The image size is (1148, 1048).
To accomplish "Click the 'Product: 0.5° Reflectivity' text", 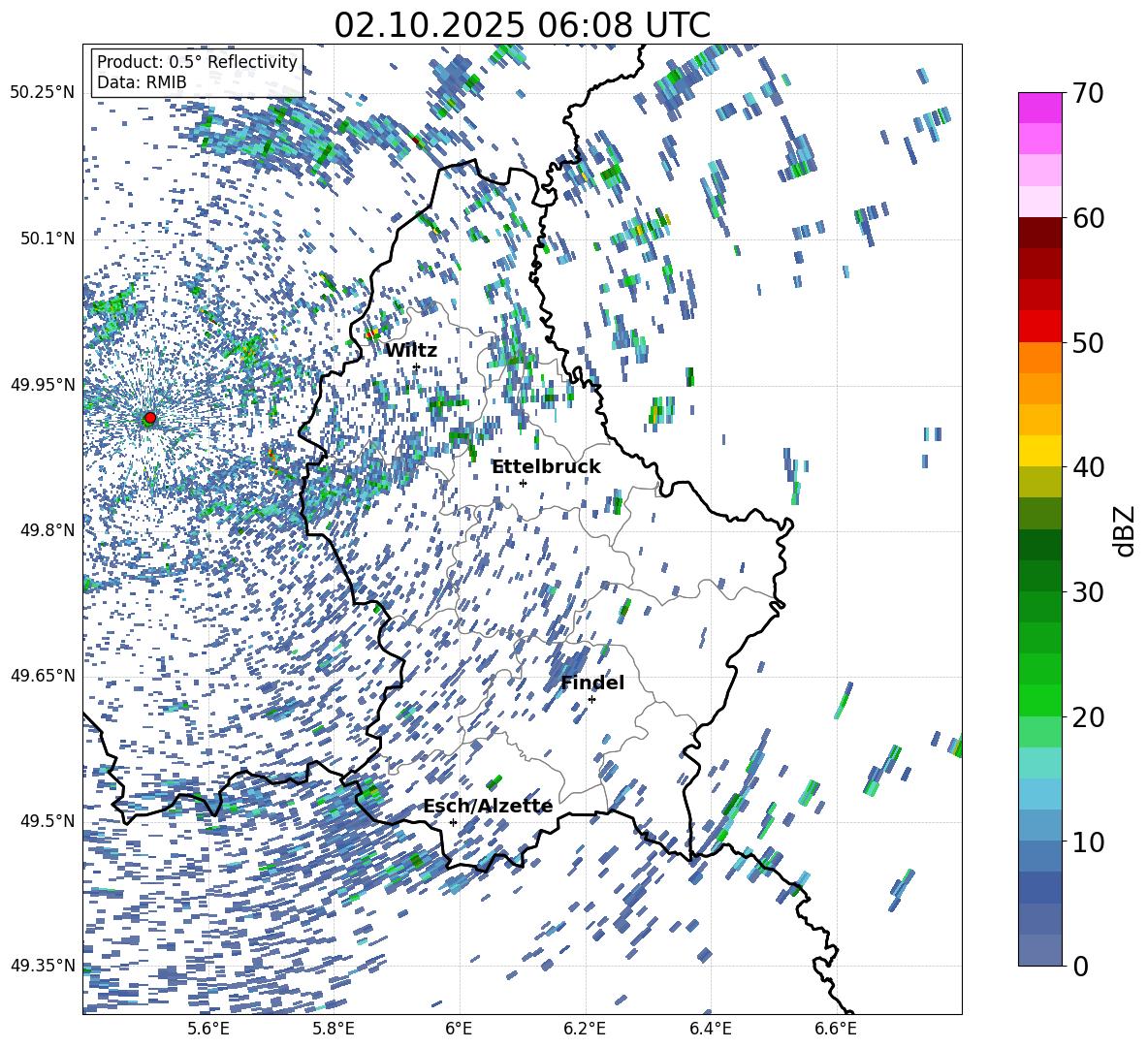I will 197,61.
